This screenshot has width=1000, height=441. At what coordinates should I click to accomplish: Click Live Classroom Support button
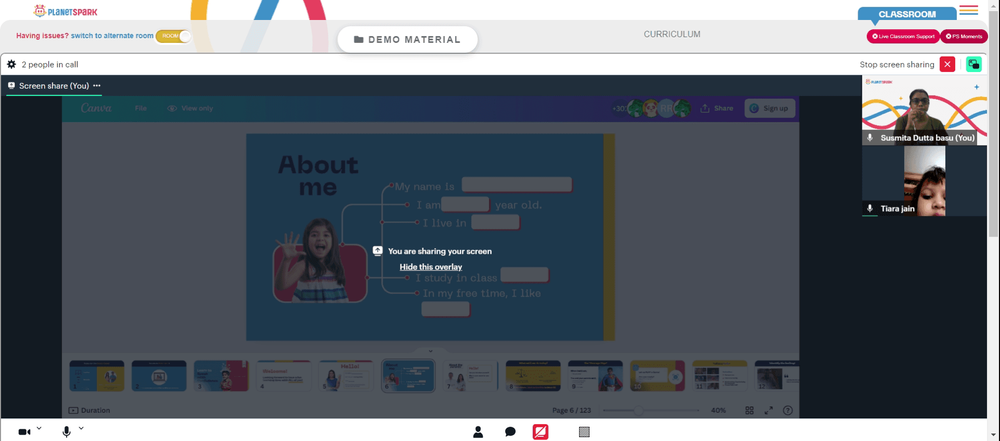point(903,37)
